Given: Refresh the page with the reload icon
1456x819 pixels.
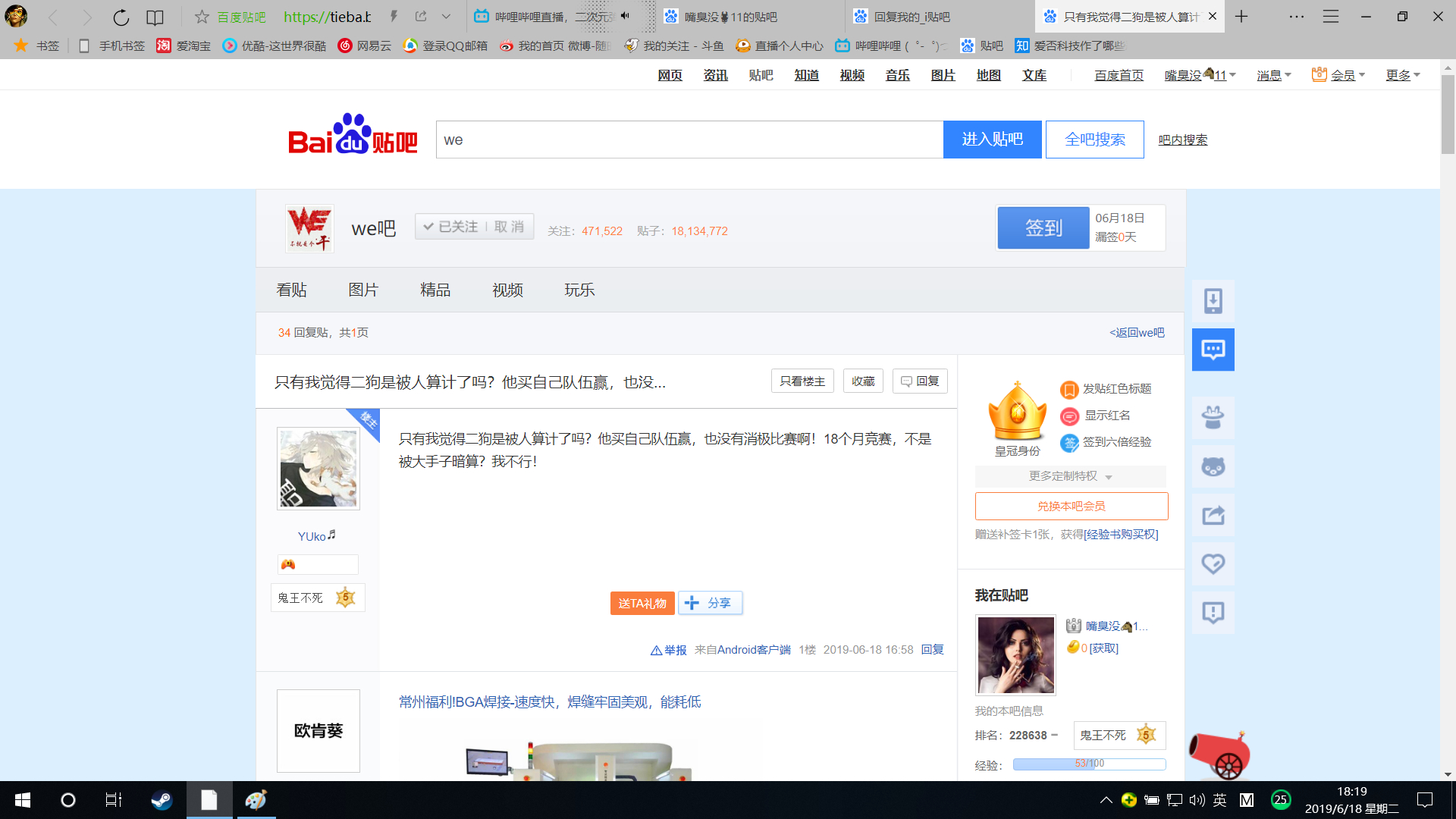Looking at the screenshot, I should click(x=121, y=17).
